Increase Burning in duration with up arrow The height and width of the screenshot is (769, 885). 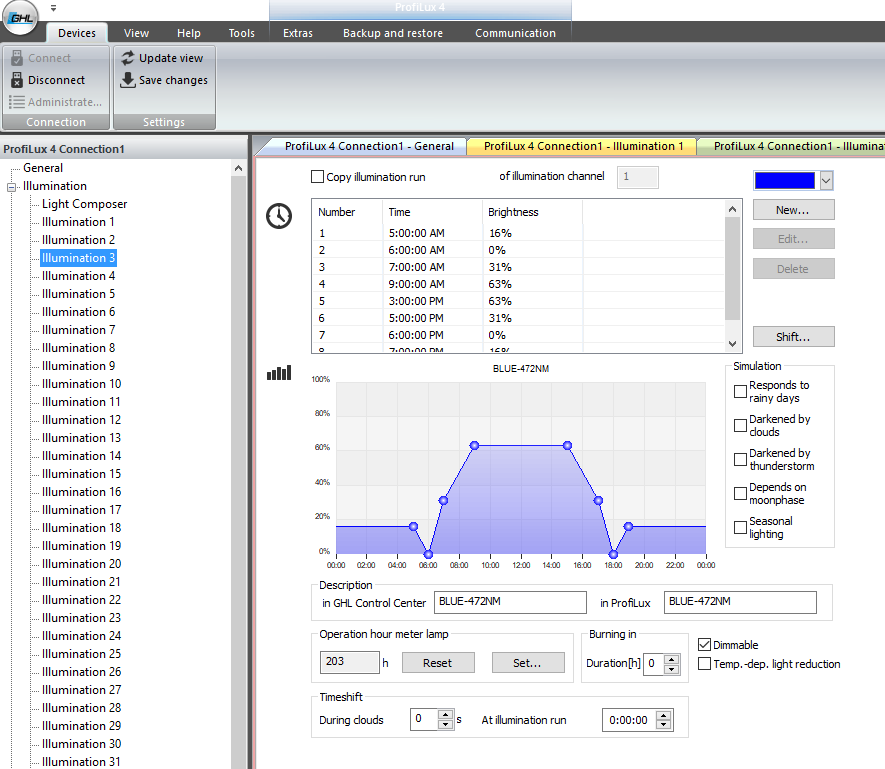[671, 659]
